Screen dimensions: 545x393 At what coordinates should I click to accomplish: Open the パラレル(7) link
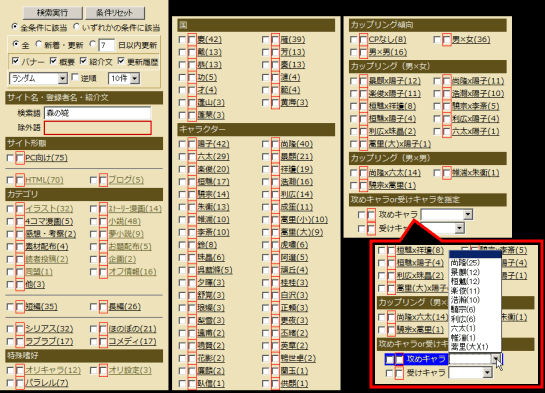point(47,383)
